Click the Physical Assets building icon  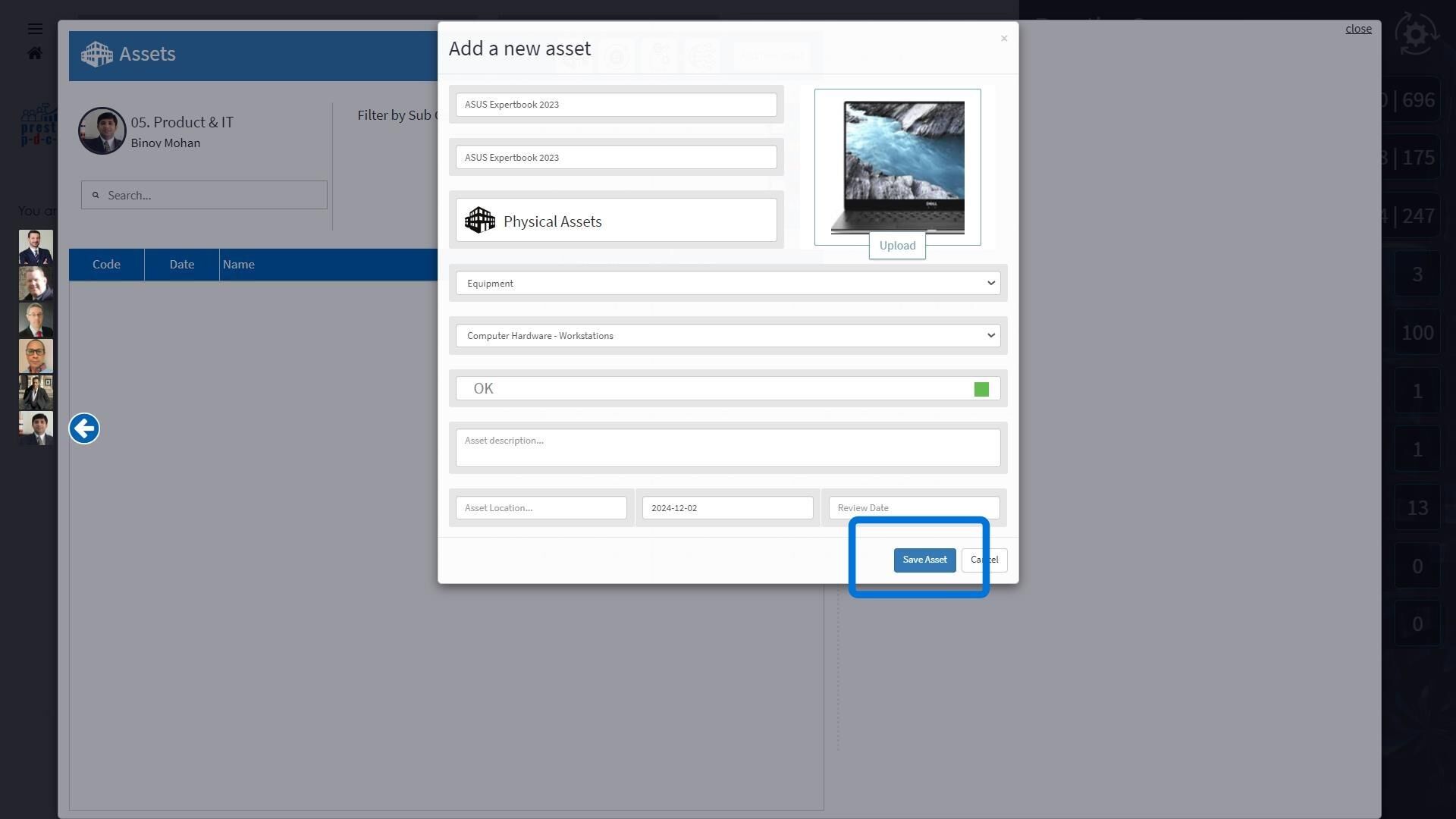480,221
